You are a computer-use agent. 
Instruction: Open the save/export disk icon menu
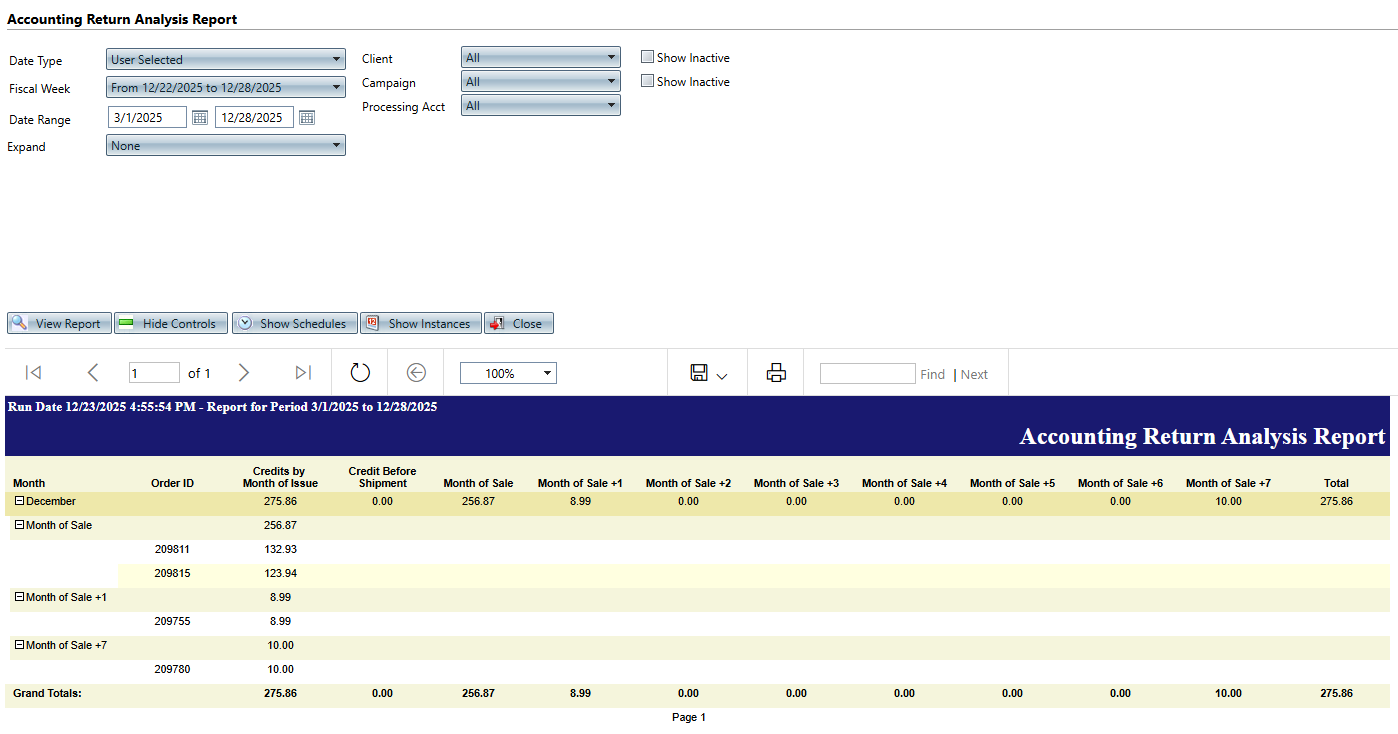(x=708, y=373)
